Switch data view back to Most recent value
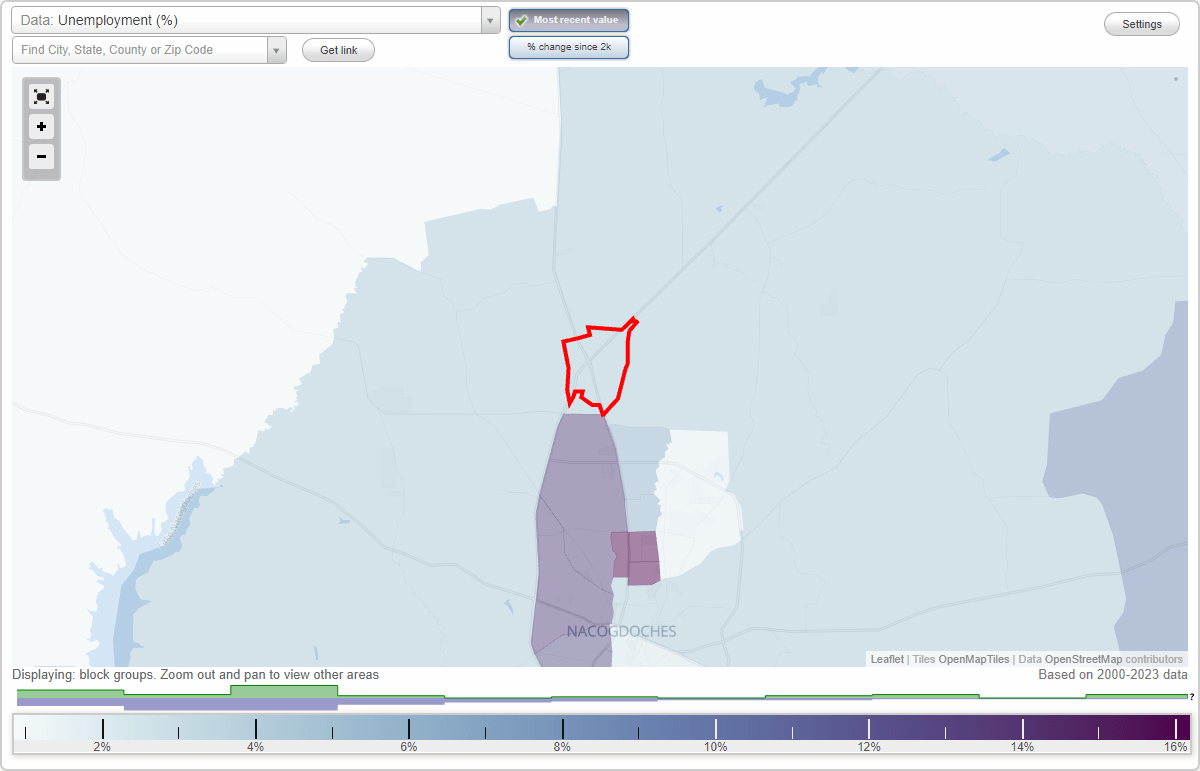Image resolution: width=1200 pixels, height=771 pixels. tap(569, 20)
